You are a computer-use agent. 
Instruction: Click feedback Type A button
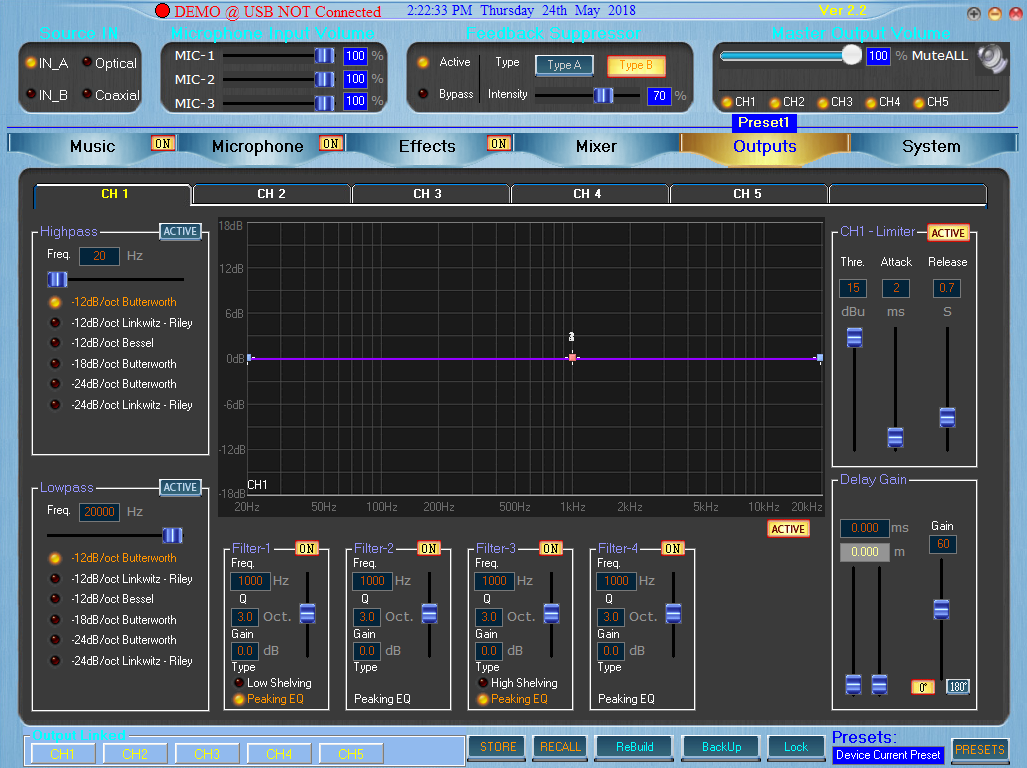565,65
